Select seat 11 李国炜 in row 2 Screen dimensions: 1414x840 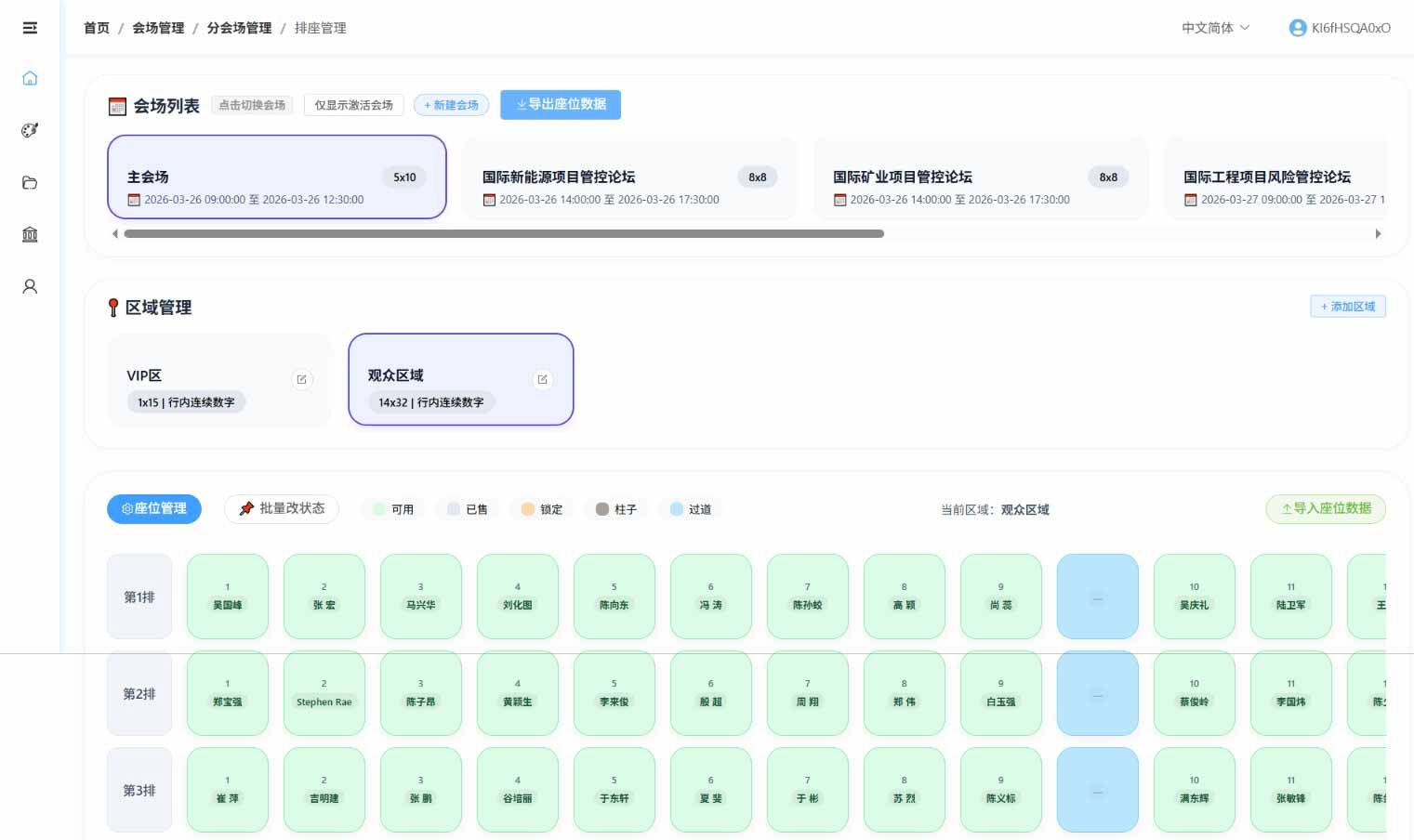(1291, 693)
